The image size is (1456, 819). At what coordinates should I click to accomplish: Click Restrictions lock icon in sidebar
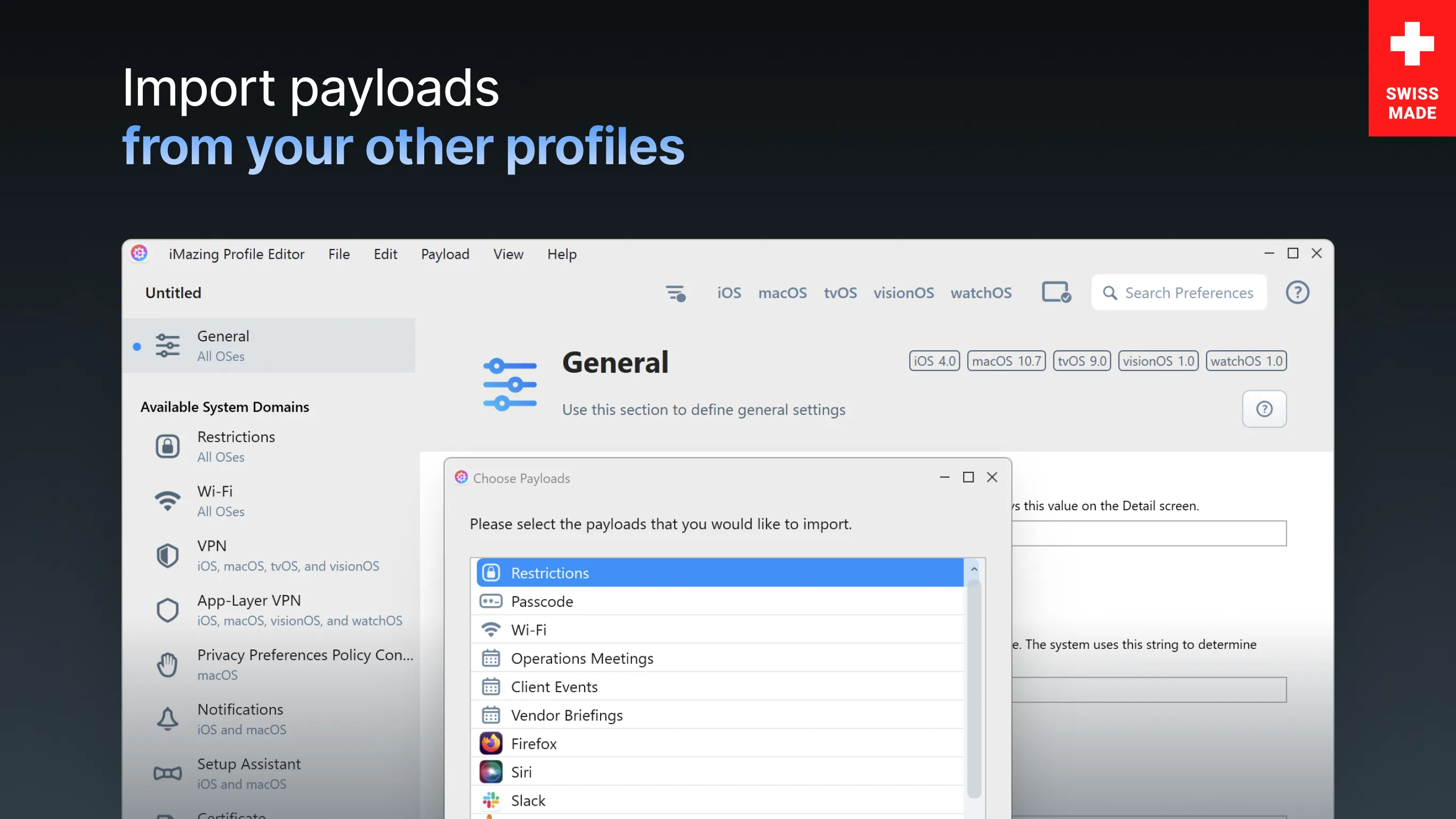[167, 446]
